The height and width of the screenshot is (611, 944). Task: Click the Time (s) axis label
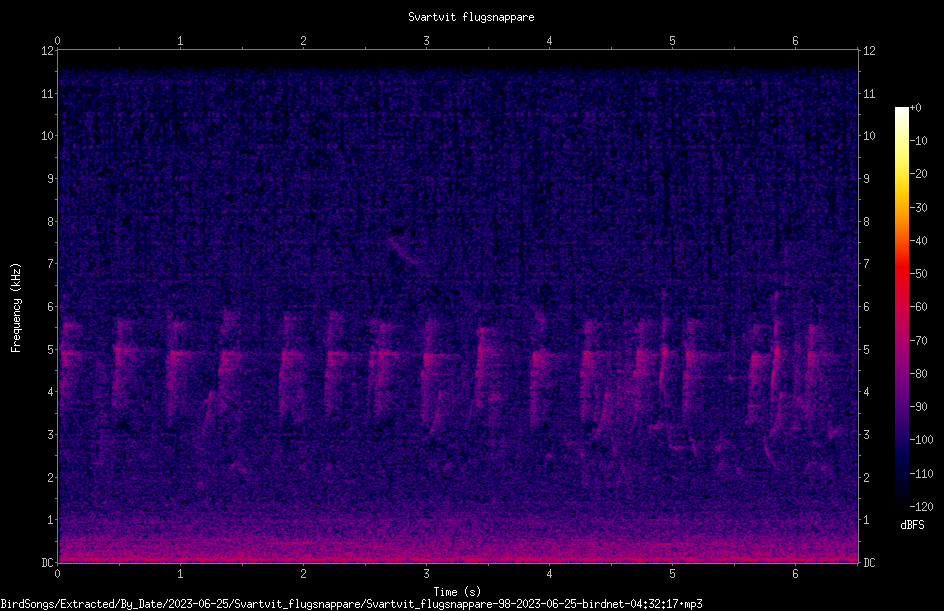(x=457, y=592)
